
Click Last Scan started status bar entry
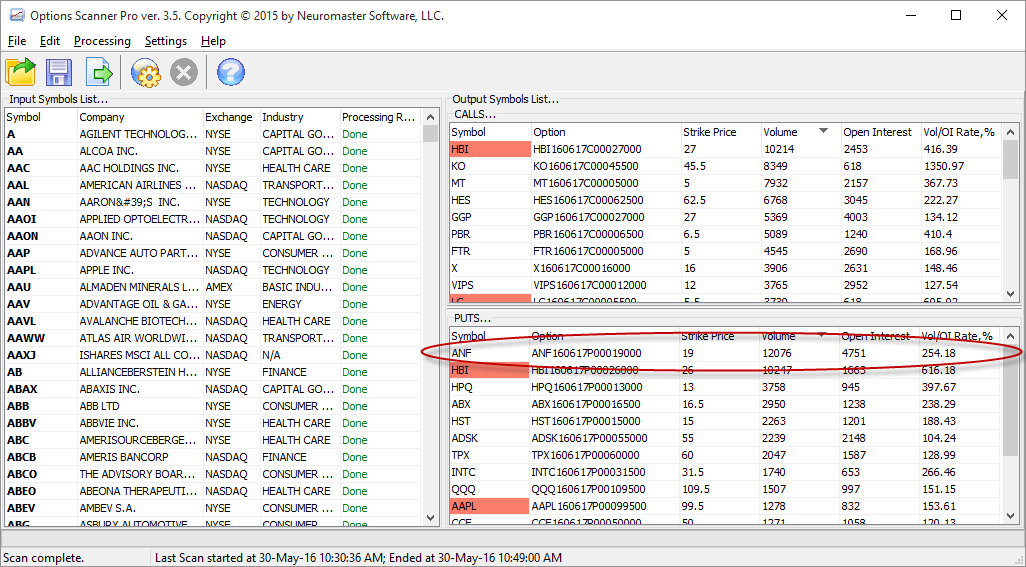(x=358, y=558)
